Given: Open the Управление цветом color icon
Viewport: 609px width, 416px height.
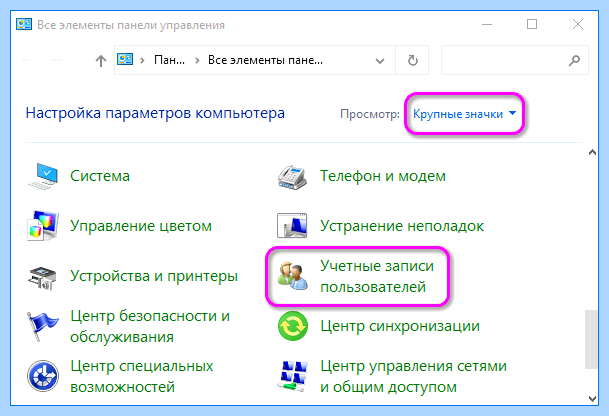Looking at the screenshot, I should [43, 226].
